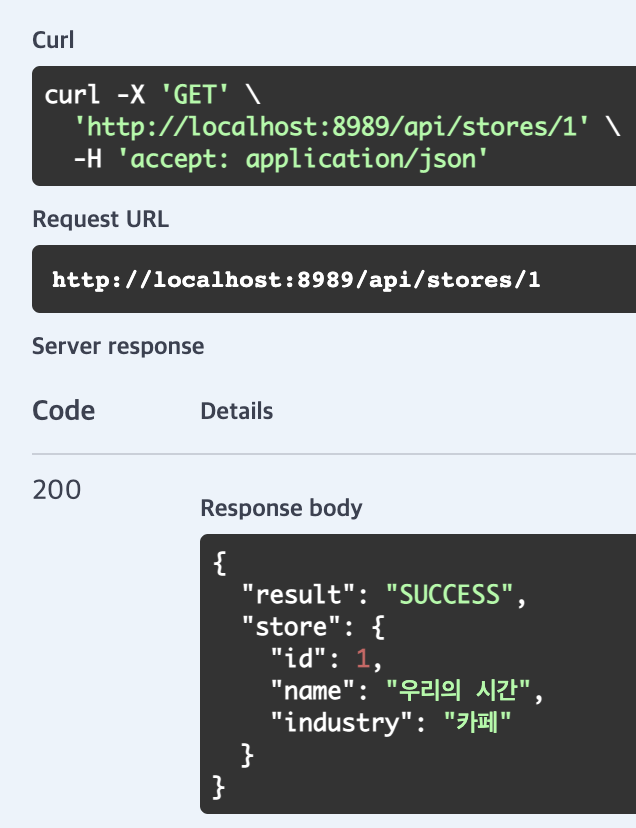Click the "name": "우리의 시간" line
Image resolution: width=636 pixels, height=828 pixels.
point(407,691)
